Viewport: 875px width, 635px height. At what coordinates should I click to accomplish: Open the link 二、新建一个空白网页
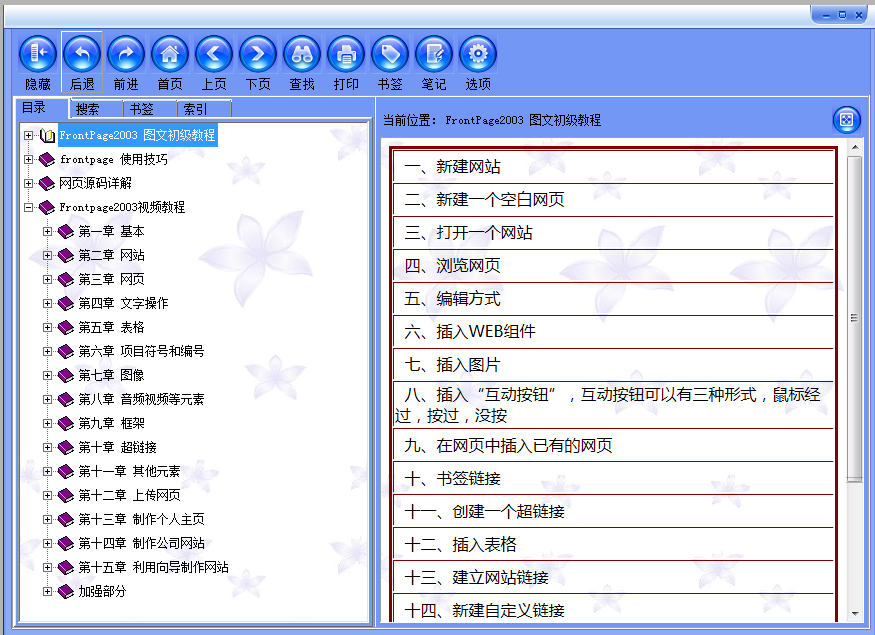484,200
